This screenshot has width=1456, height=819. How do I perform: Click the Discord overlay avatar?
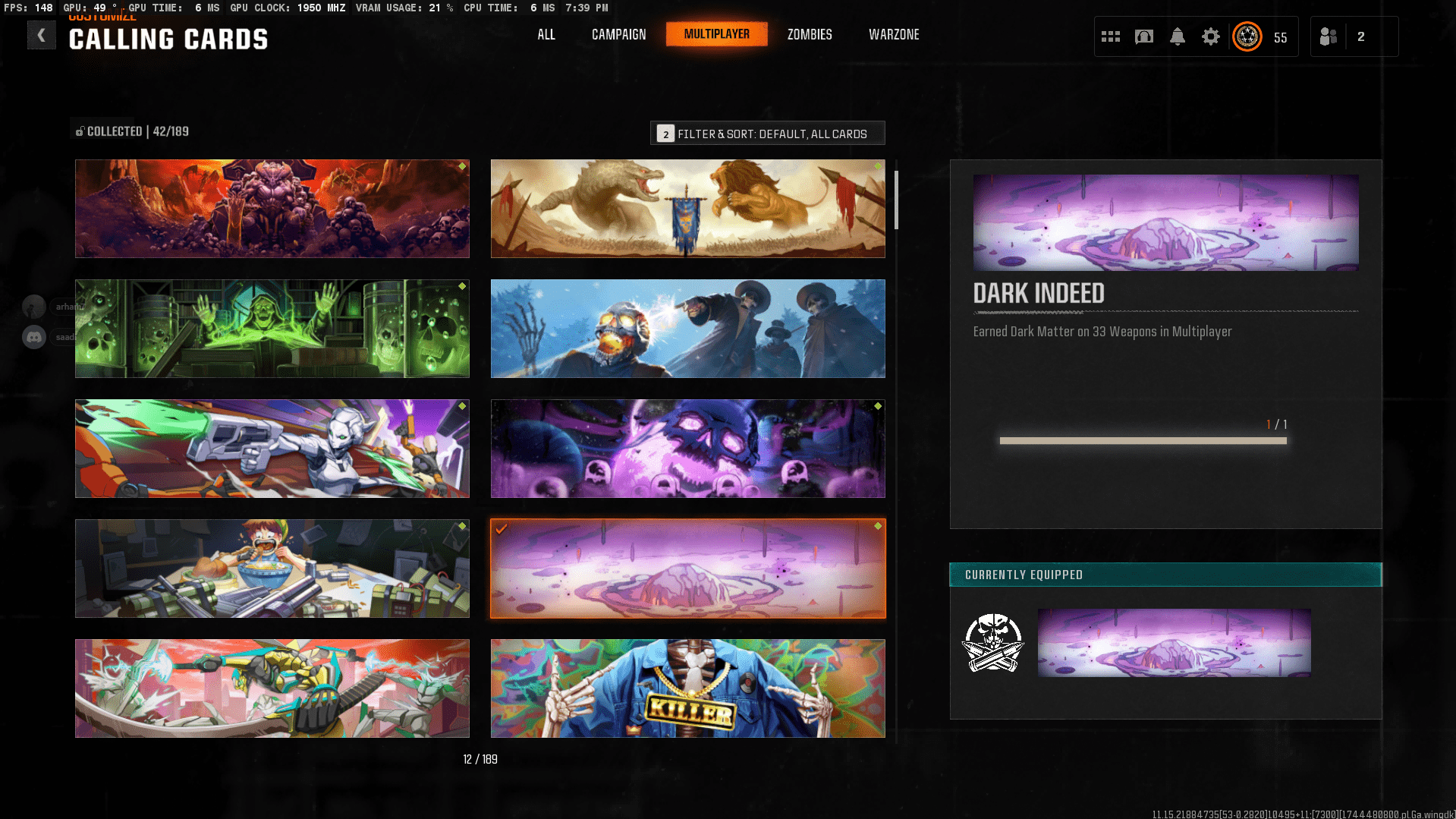click(x=34, y=337)
